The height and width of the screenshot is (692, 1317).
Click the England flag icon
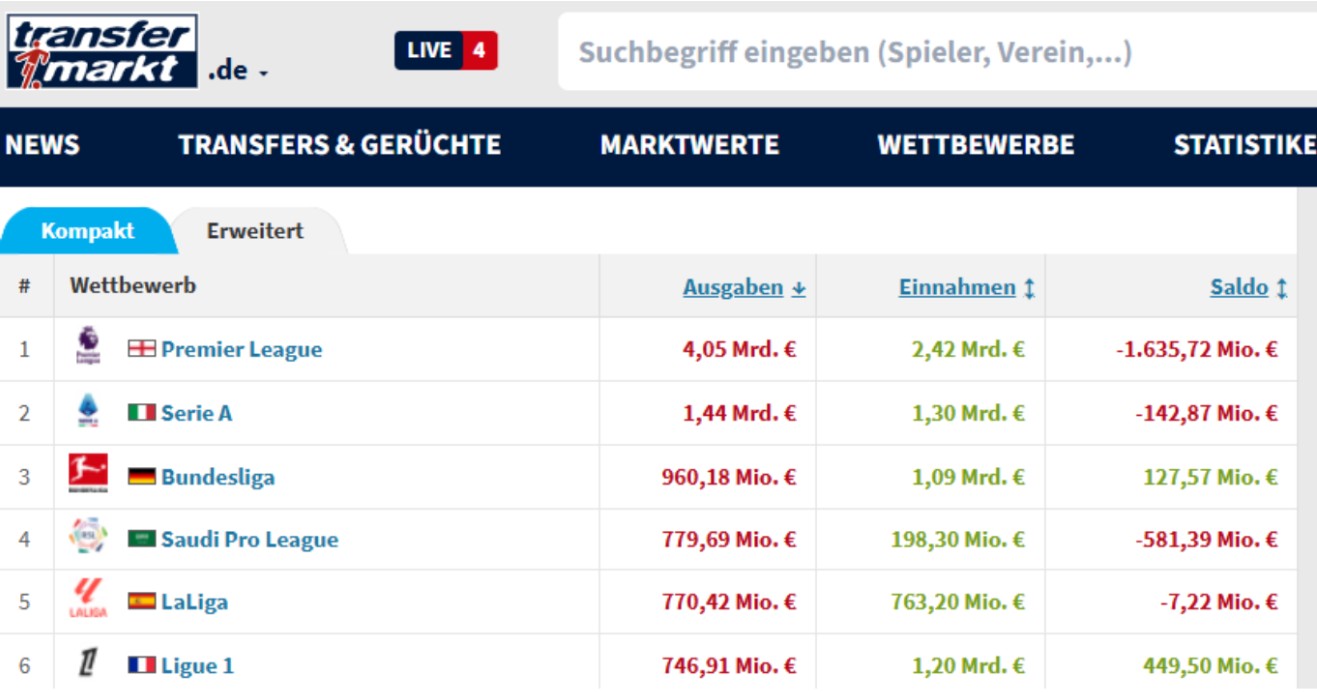pyautogui.click(x=142, y=349)
